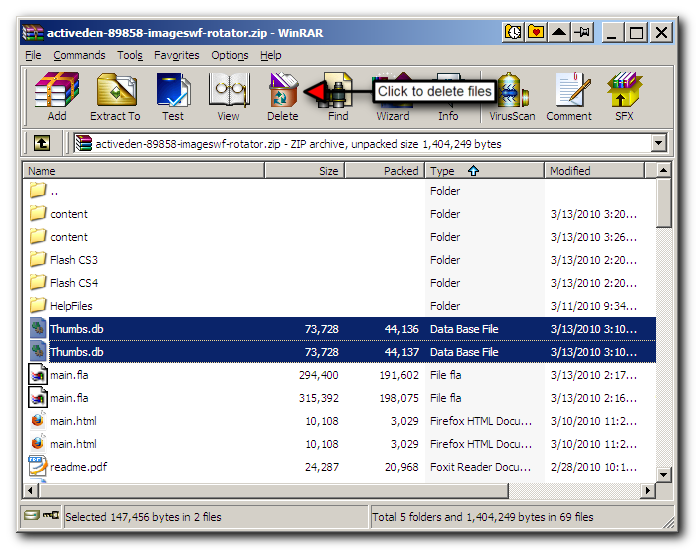The height and width of the screenshot is (550, 696).
Task: Sort by the Size column header
Action: click(304, 170)
